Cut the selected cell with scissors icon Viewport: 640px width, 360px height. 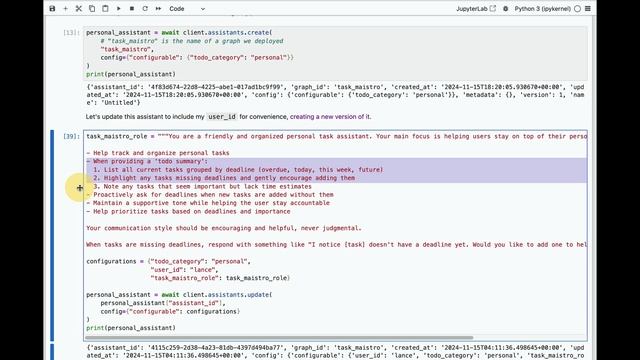pos(79,9)
